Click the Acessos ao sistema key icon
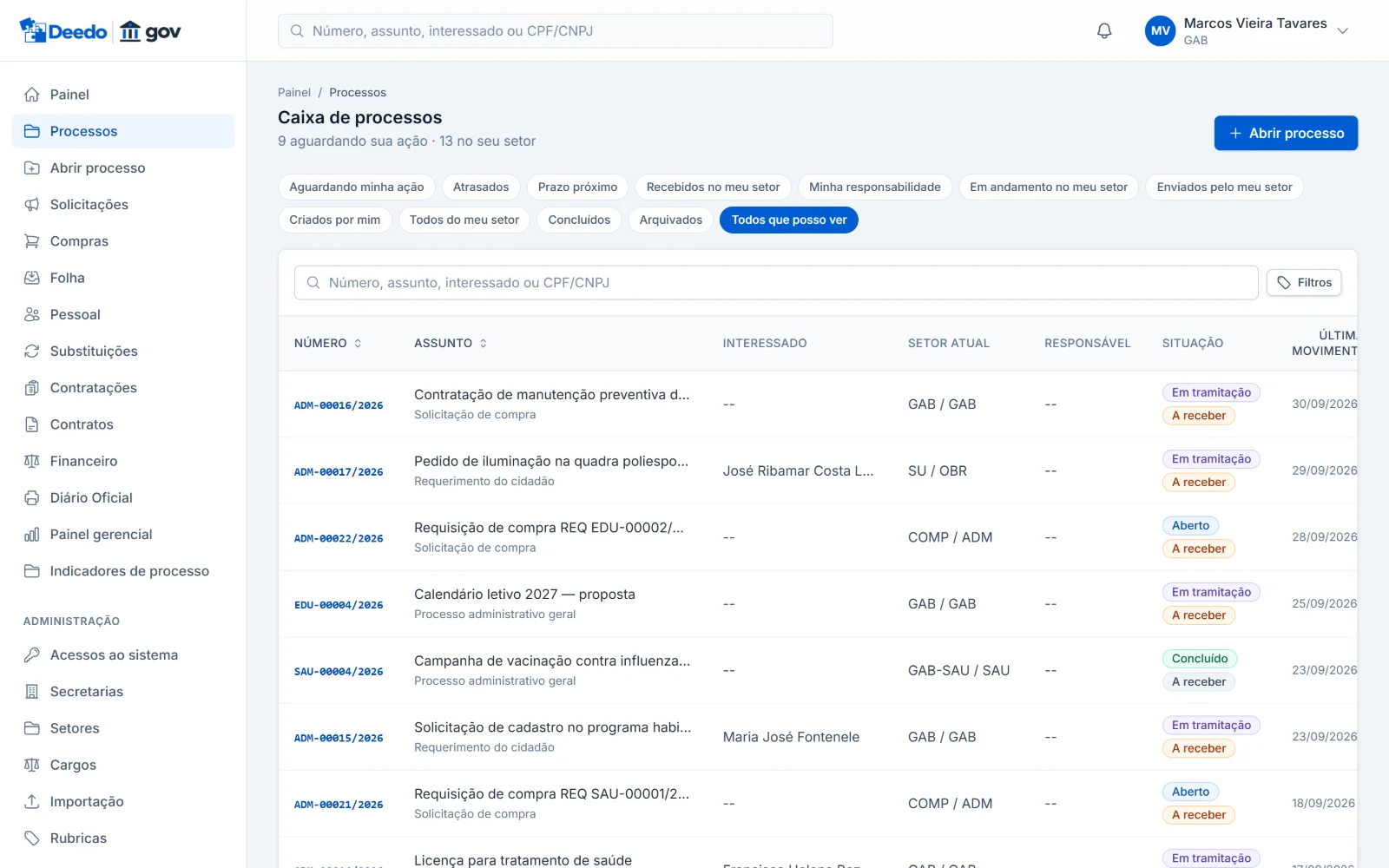Image resolution: width=1389 pixels, height=868 pixels. [x=32, y=655]
